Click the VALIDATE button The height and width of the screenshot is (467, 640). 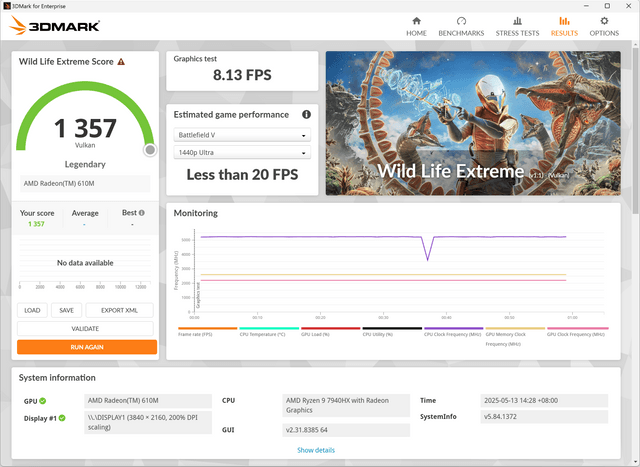[x=85, y=329]
